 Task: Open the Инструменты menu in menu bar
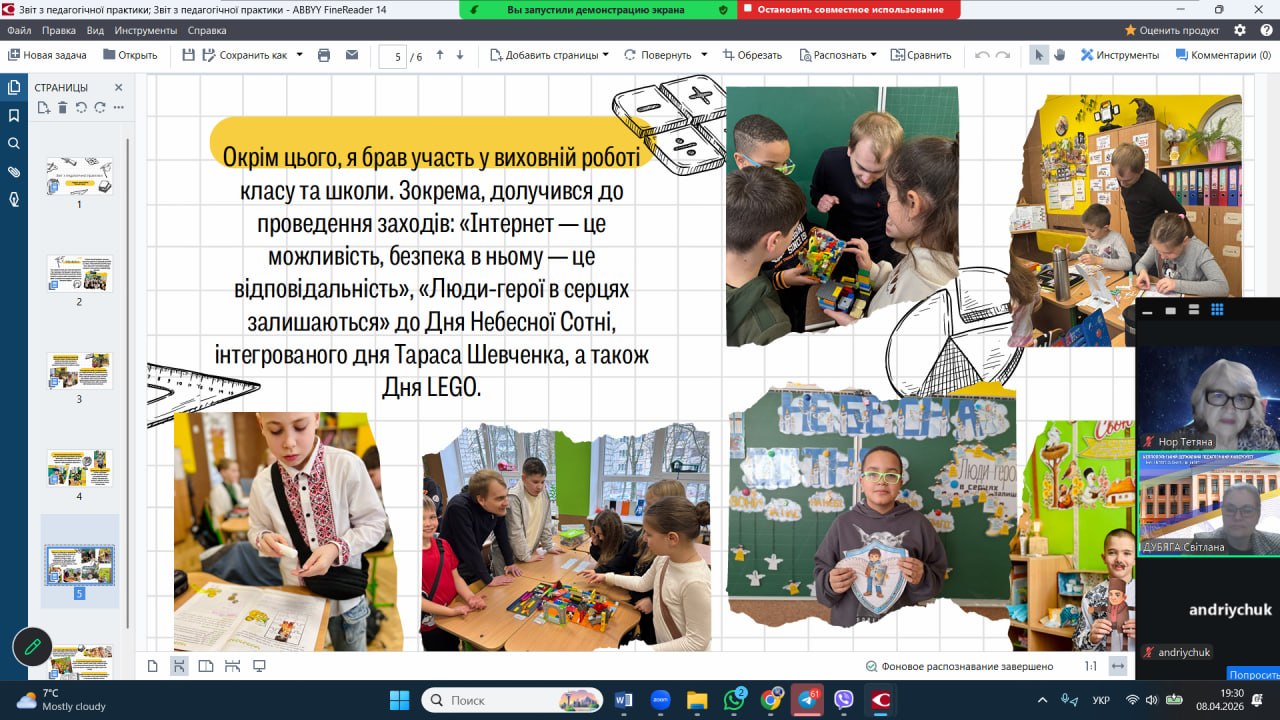coord(146,30)
